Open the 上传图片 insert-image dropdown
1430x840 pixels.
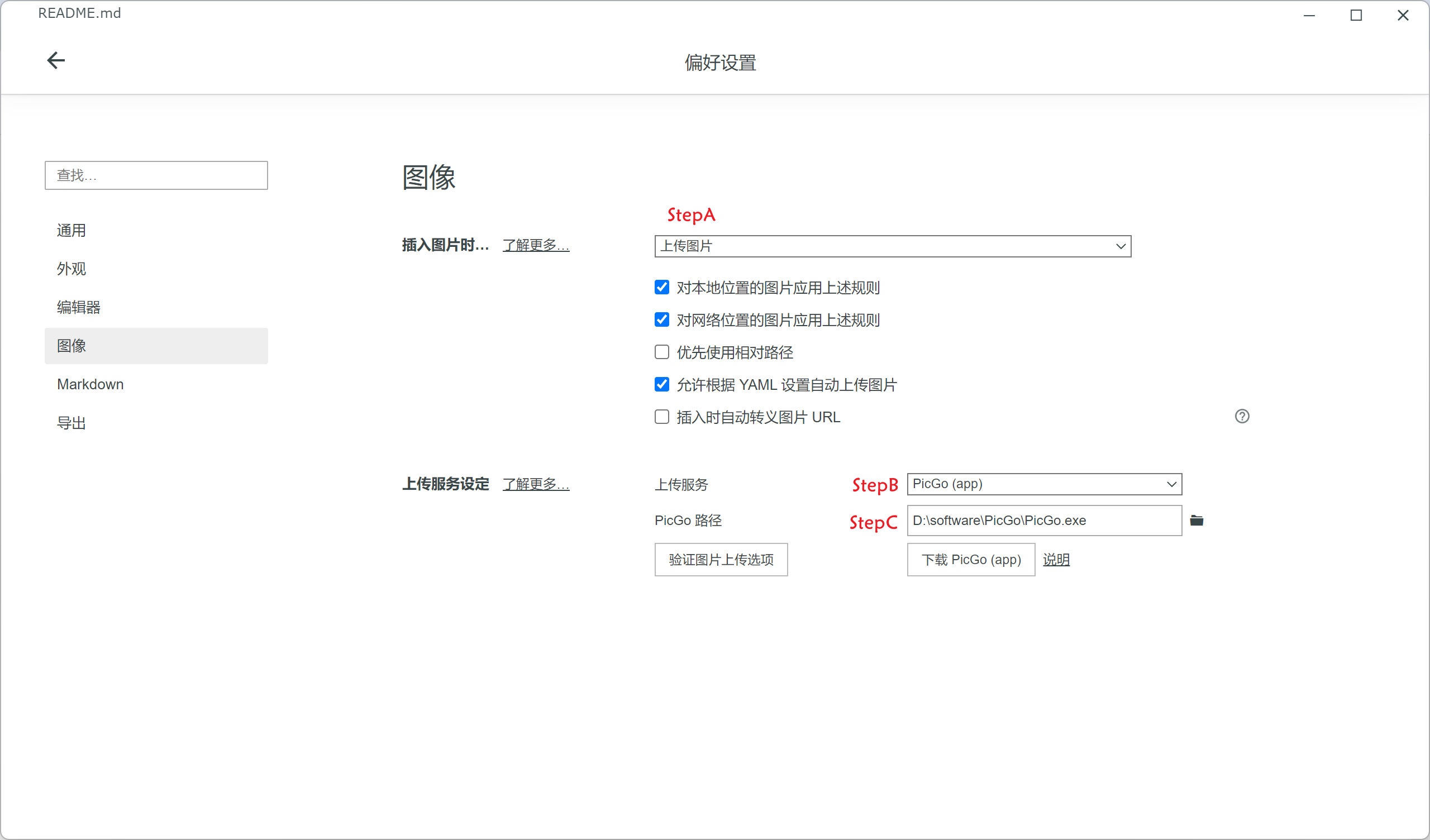(893, 246)
